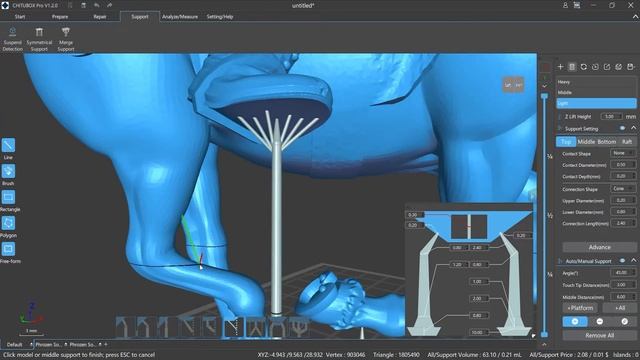
Task: Click the Suspend Detection tool
Action: 12,39
